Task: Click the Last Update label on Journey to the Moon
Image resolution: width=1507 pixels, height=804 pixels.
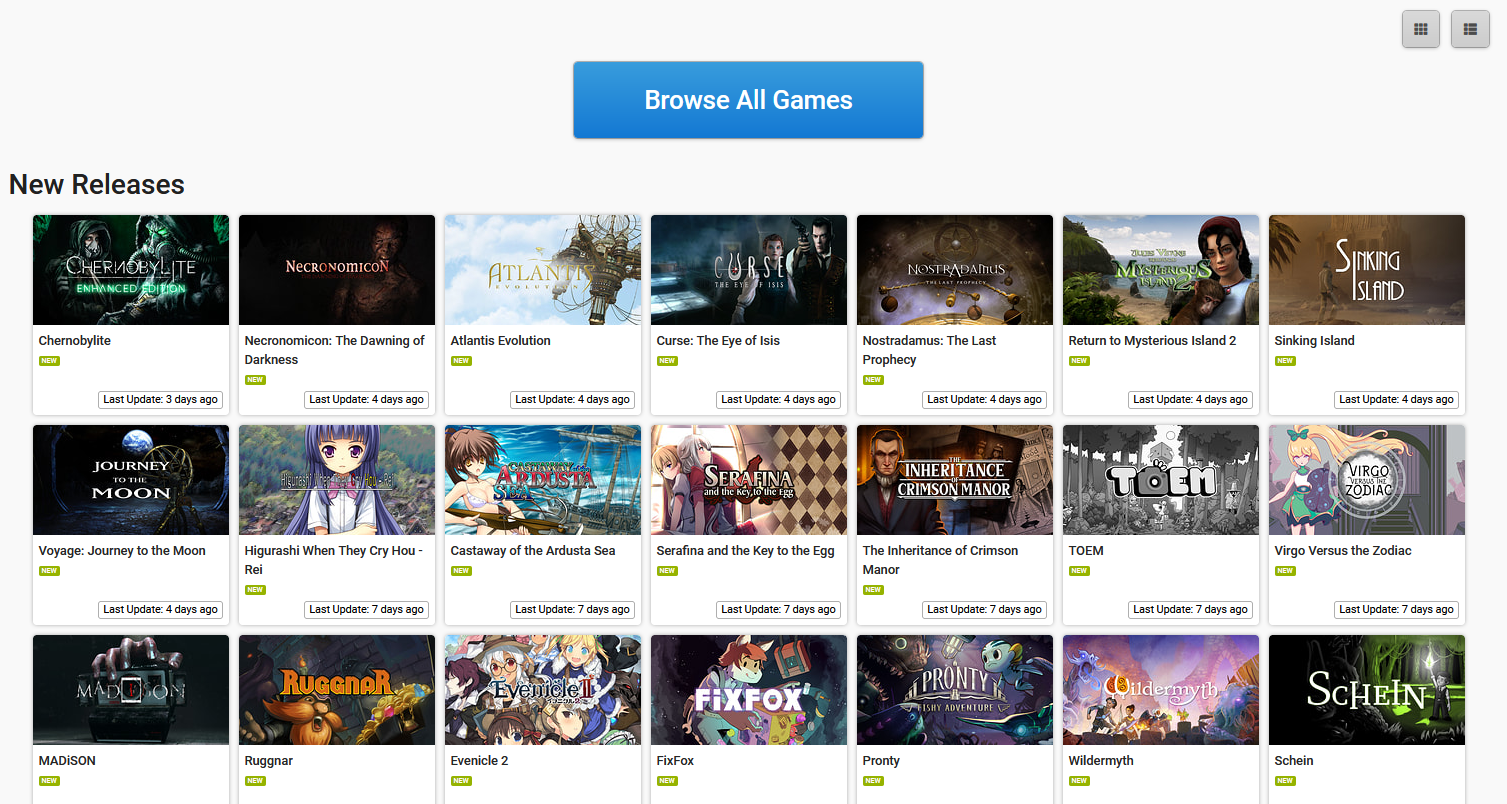Action: [160, 609]
